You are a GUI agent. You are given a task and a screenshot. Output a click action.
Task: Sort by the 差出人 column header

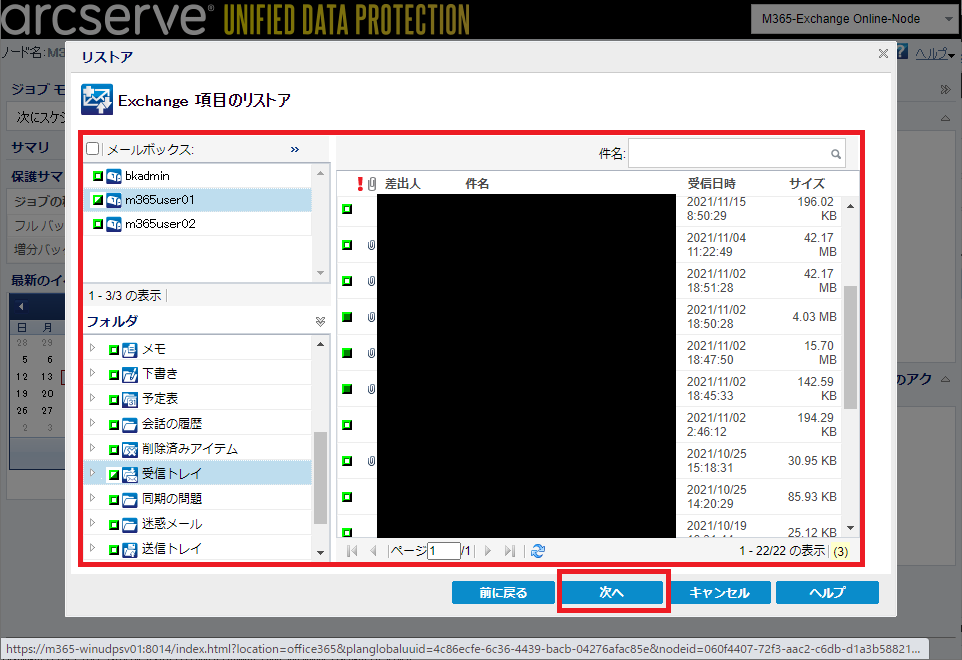point(402,183)
